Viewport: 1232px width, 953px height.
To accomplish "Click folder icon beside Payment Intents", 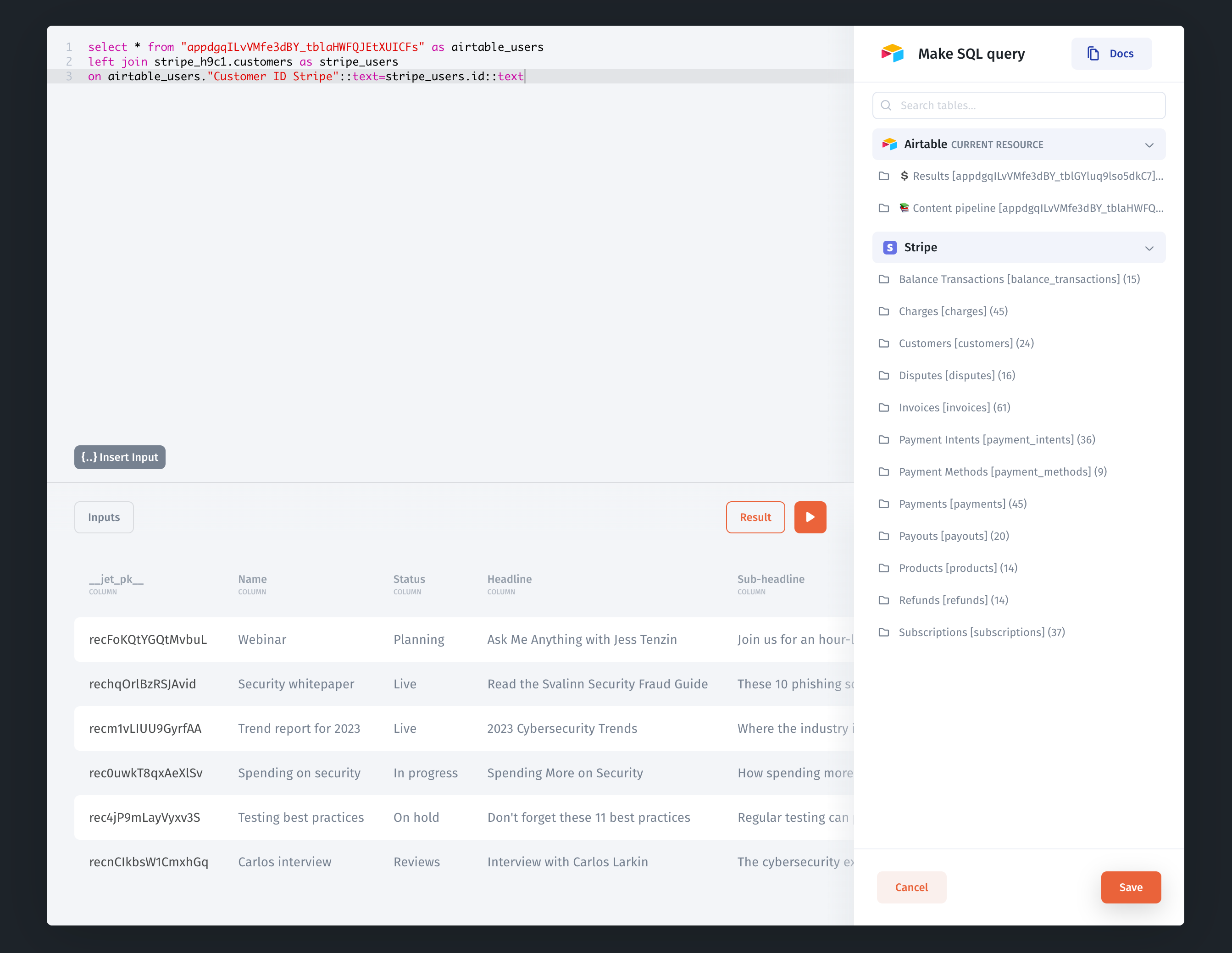I will [884, 440].
